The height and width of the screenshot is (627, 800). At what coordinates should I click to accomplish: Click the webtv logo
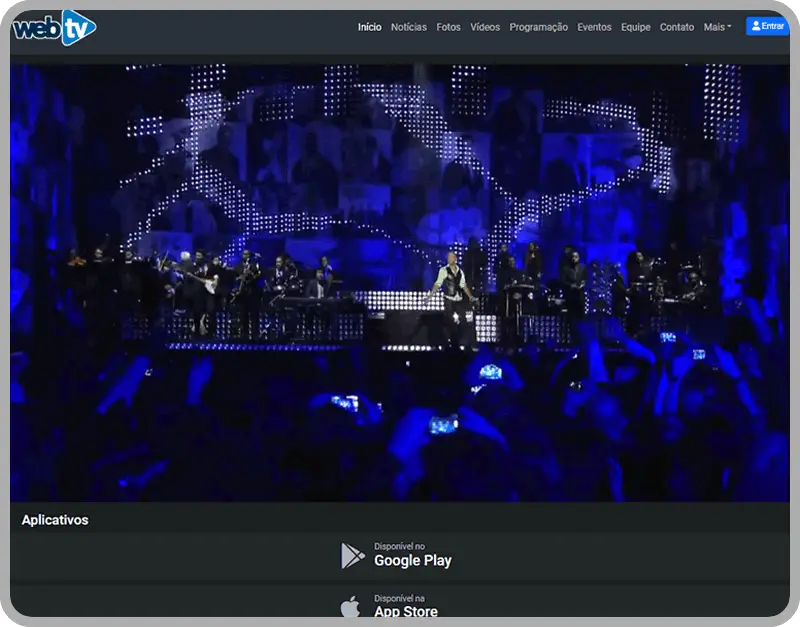[x=54, y=28]
